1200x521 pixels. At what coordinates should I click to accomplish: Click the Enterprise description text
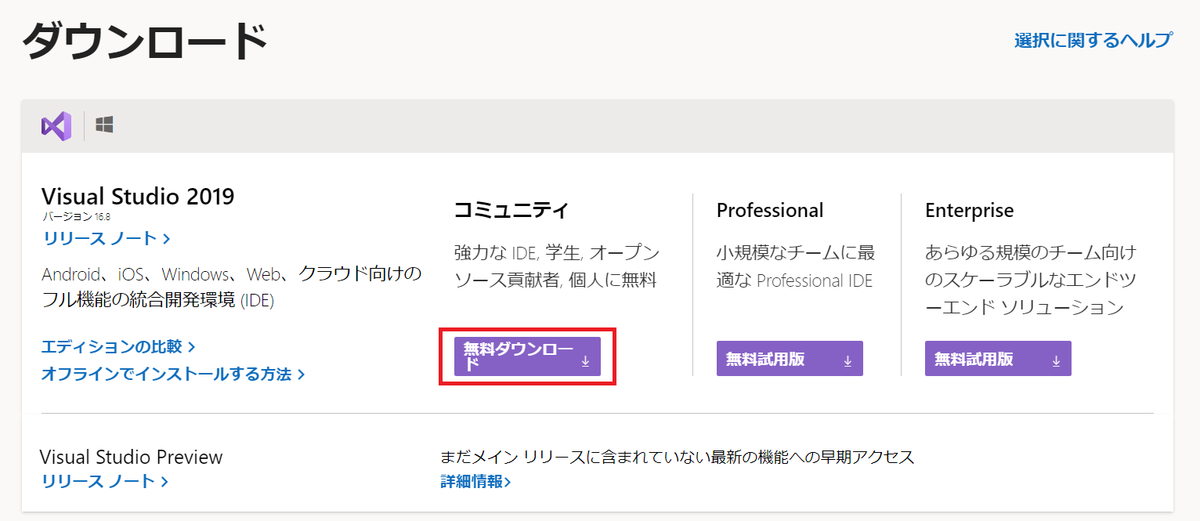click(x=1031, y=280)
